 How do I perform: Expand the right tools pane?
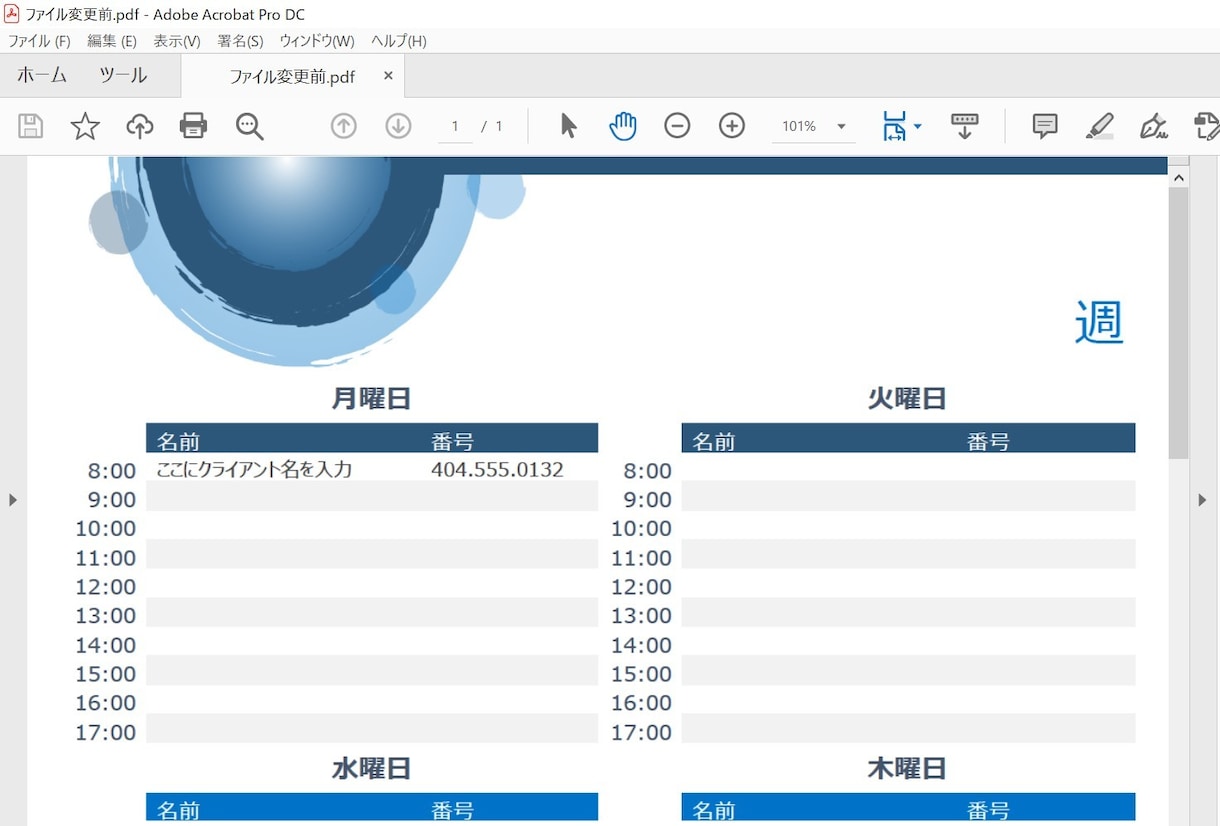coord(1202,499)
